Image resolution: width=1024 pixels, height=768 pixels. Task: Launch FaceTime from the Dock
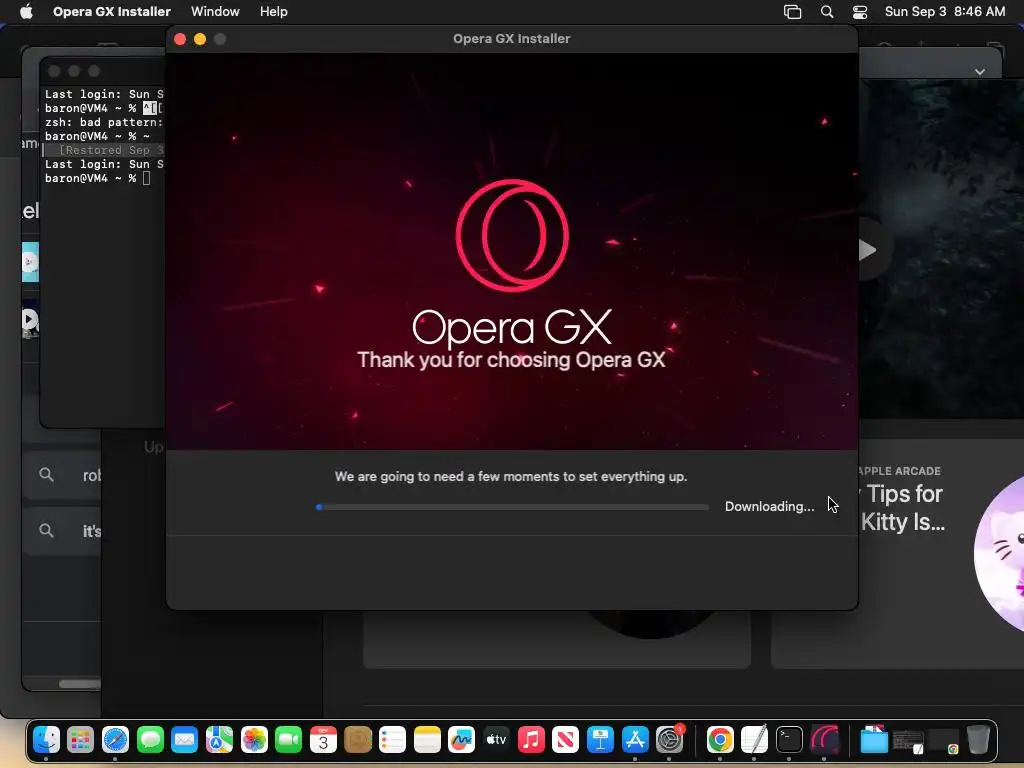click(289, 740)
